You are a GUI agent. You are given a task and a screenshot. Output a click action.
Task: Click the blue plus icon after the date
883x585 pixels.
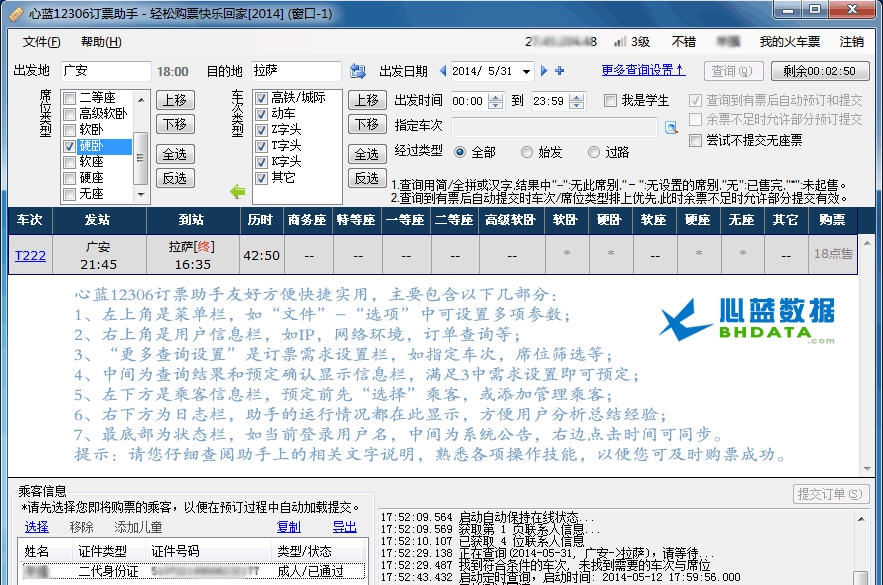560,71
